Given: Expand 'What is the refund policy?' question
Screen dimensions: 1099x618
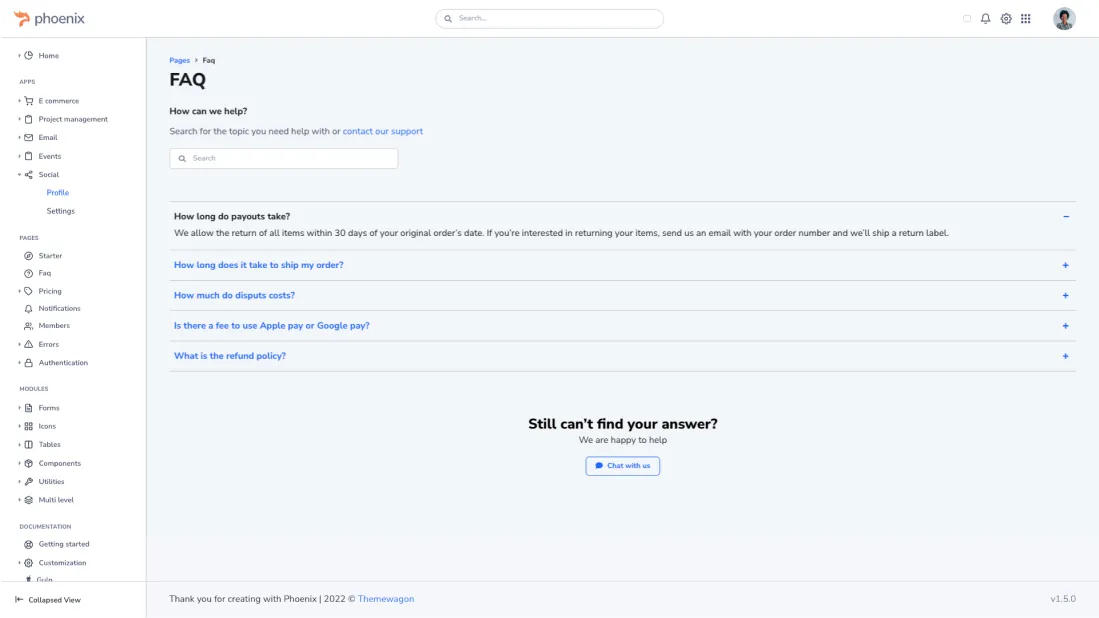Looking at the screenshot, I should pos(230,356).
